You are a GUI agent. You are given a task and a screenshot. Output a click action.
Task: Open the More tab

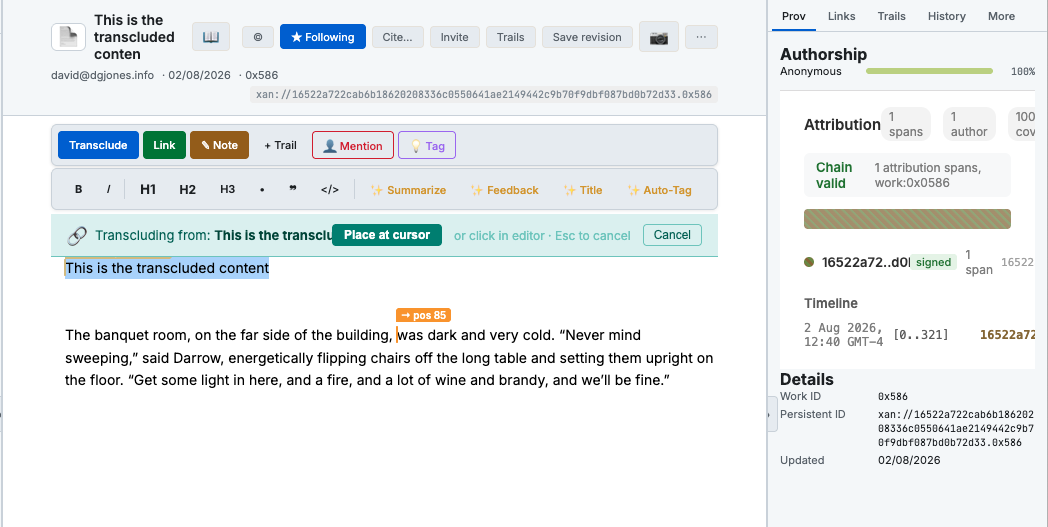[1001, 16]
